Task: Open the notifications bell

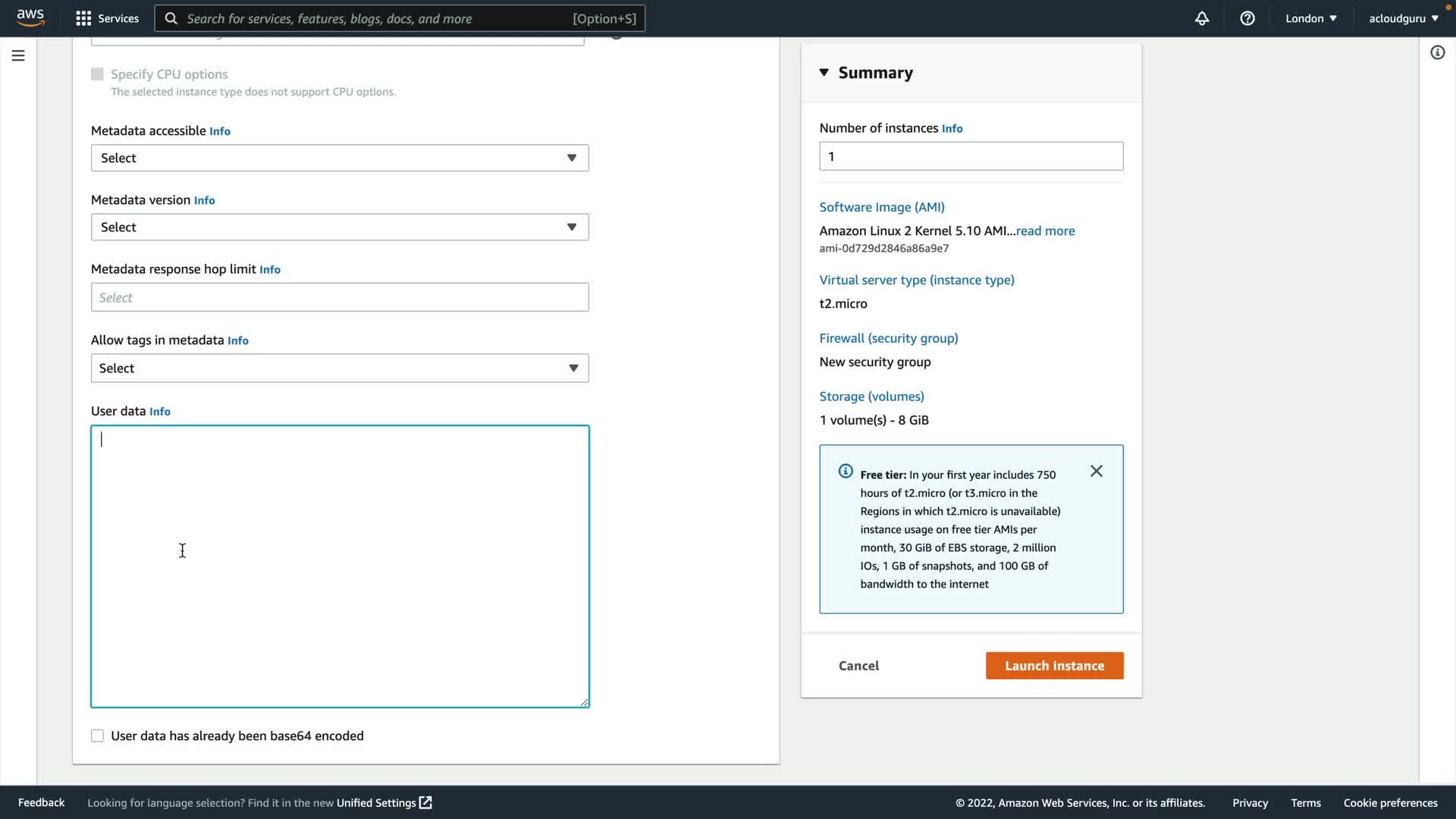Action: (1202, 18)
